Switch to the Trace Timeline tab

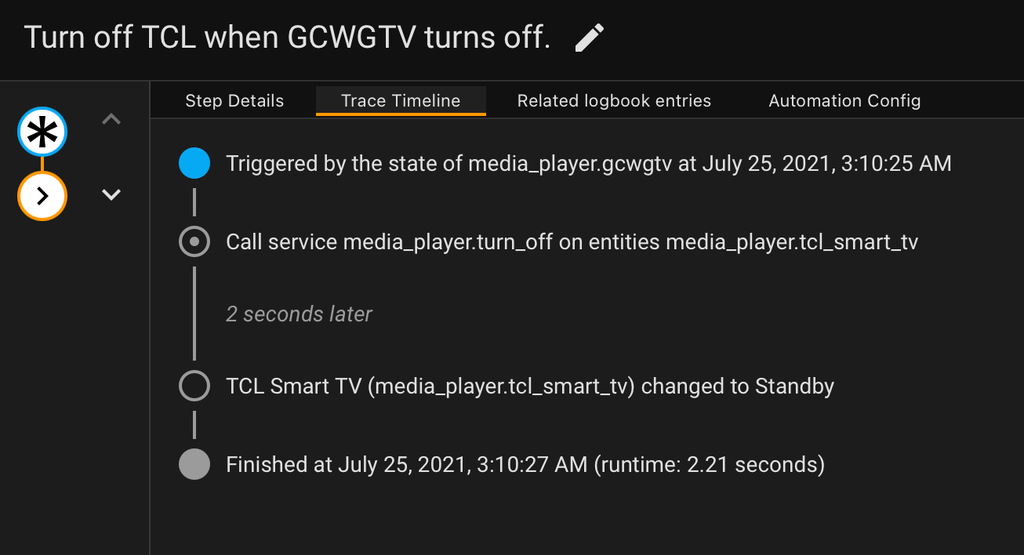pyautogui.click(x=401, y=101)
